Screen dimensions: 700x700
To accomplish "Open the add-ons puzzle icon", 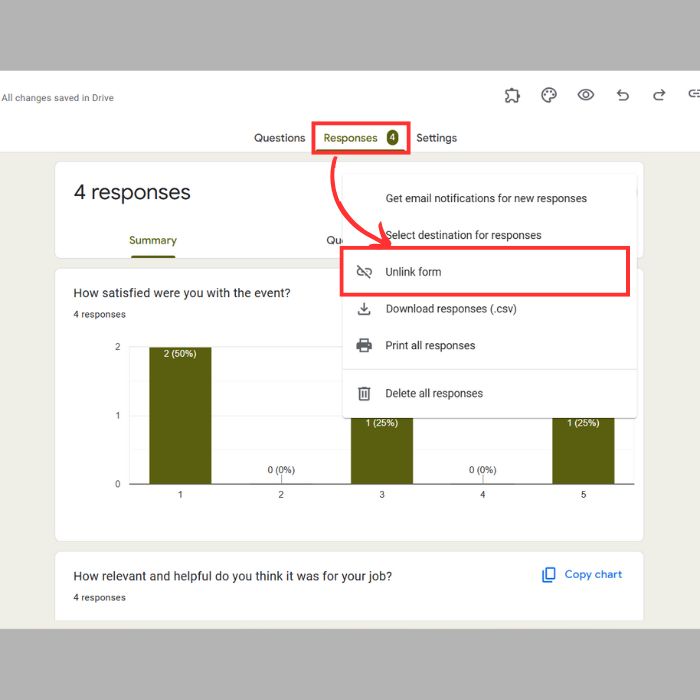I will pyautogui.click(x=512, y=95).
